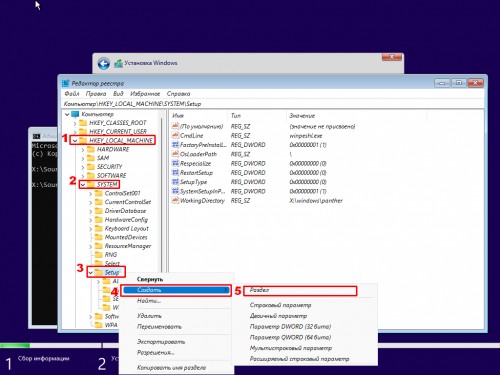500x375 pixels.
Task: Collapse the SYSTEM key chevron
Action: 83,184
